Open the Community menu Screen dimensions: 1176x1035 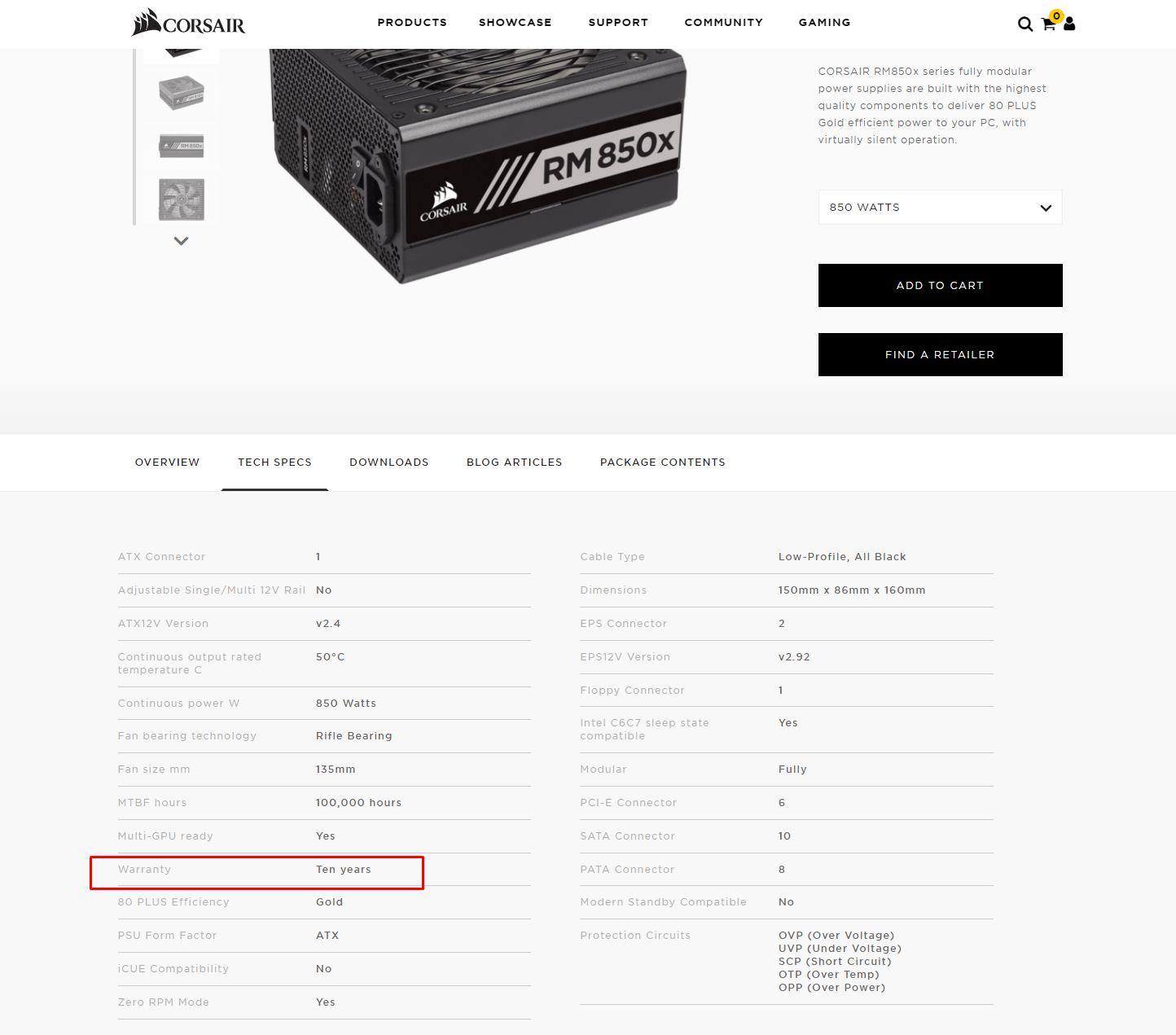tap(724, 23)
